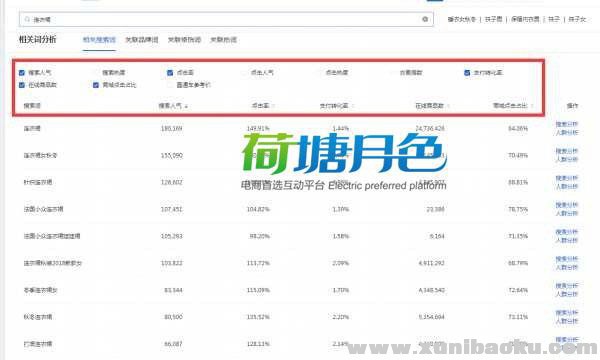The width and height of the screenshot is (600, 360).
Task: Uncheck the 商城点击占比 checkbox
Action: pos(96,85)
